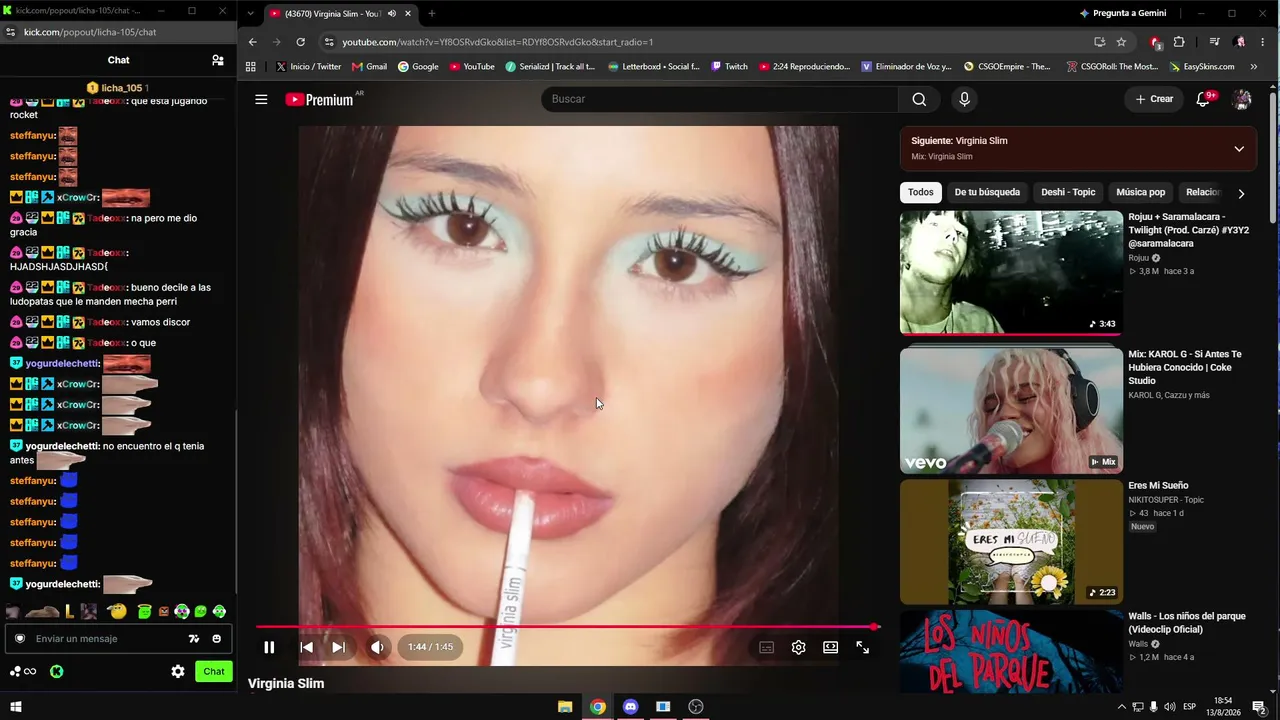The height and width of the screenshot is (720, 1280).
Task: Click the green Kick K icon
Action: pyautogui.click(x=57, y=672)
